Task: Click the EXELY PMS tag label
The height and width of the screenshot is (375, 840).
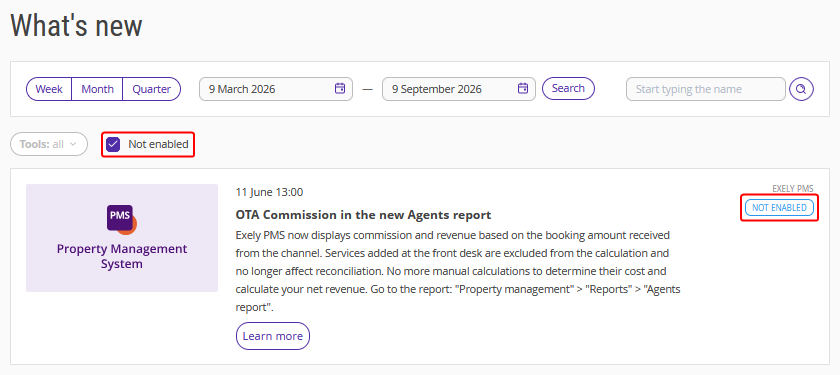Action: (792, 189)
